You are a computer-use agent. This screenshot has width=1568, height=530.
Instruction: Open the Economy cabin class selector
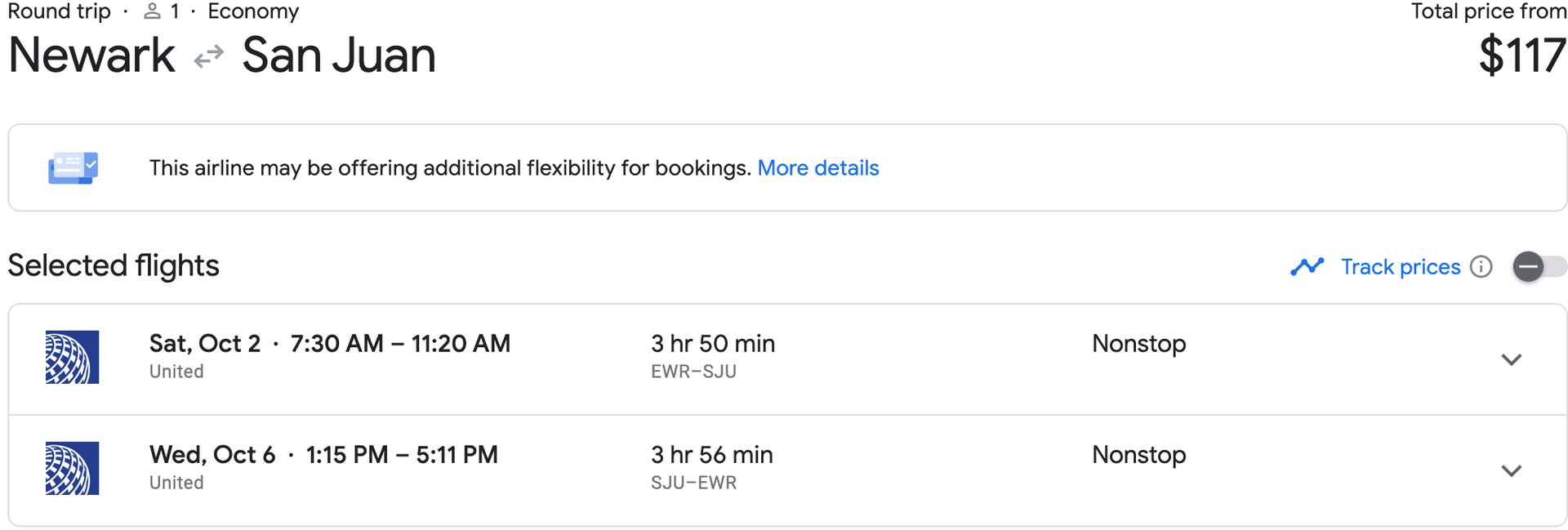[253, 11]
